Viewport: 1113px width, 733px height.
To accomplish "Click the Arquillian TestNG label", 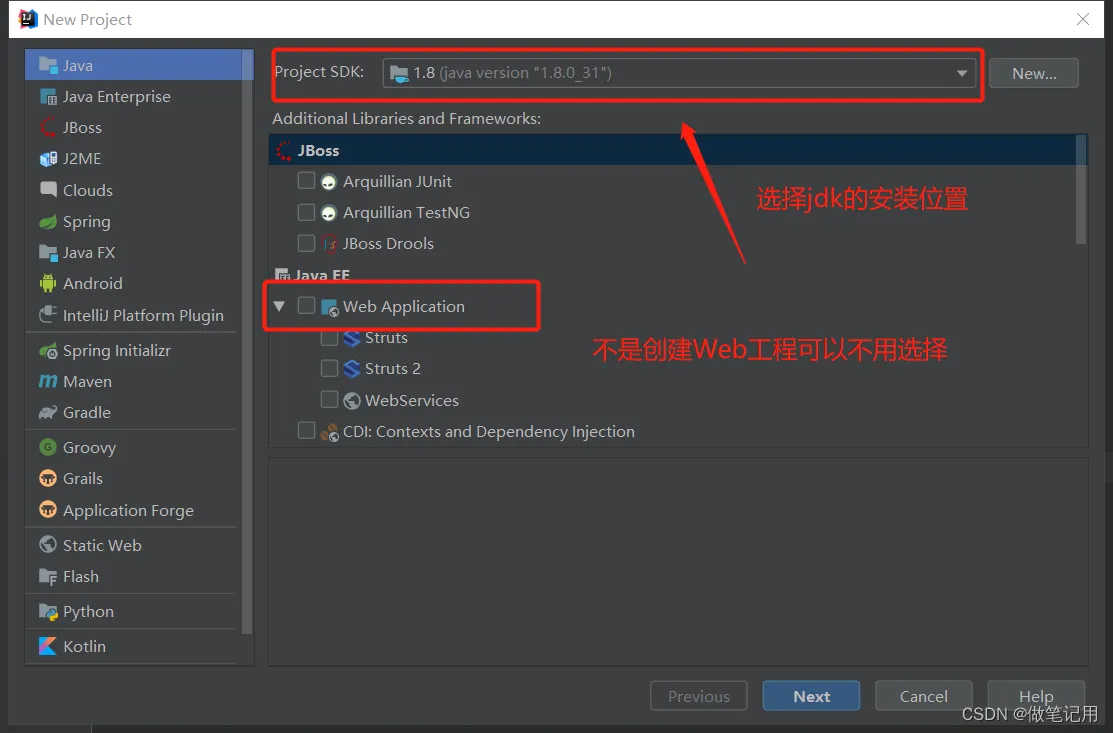I will pyautogui.click(x=407, y=213).
